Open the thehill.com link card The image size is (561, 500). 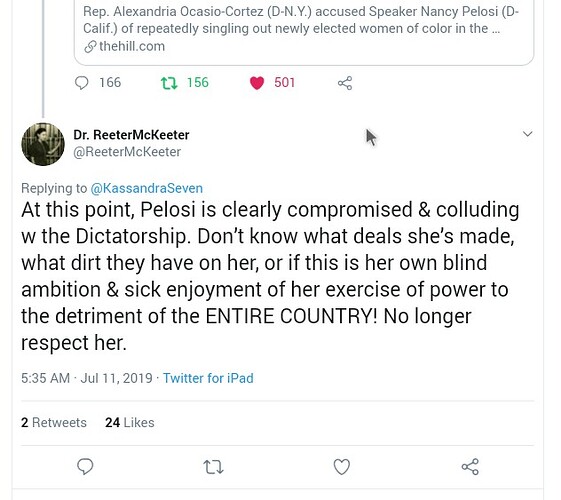pos(304,33)
